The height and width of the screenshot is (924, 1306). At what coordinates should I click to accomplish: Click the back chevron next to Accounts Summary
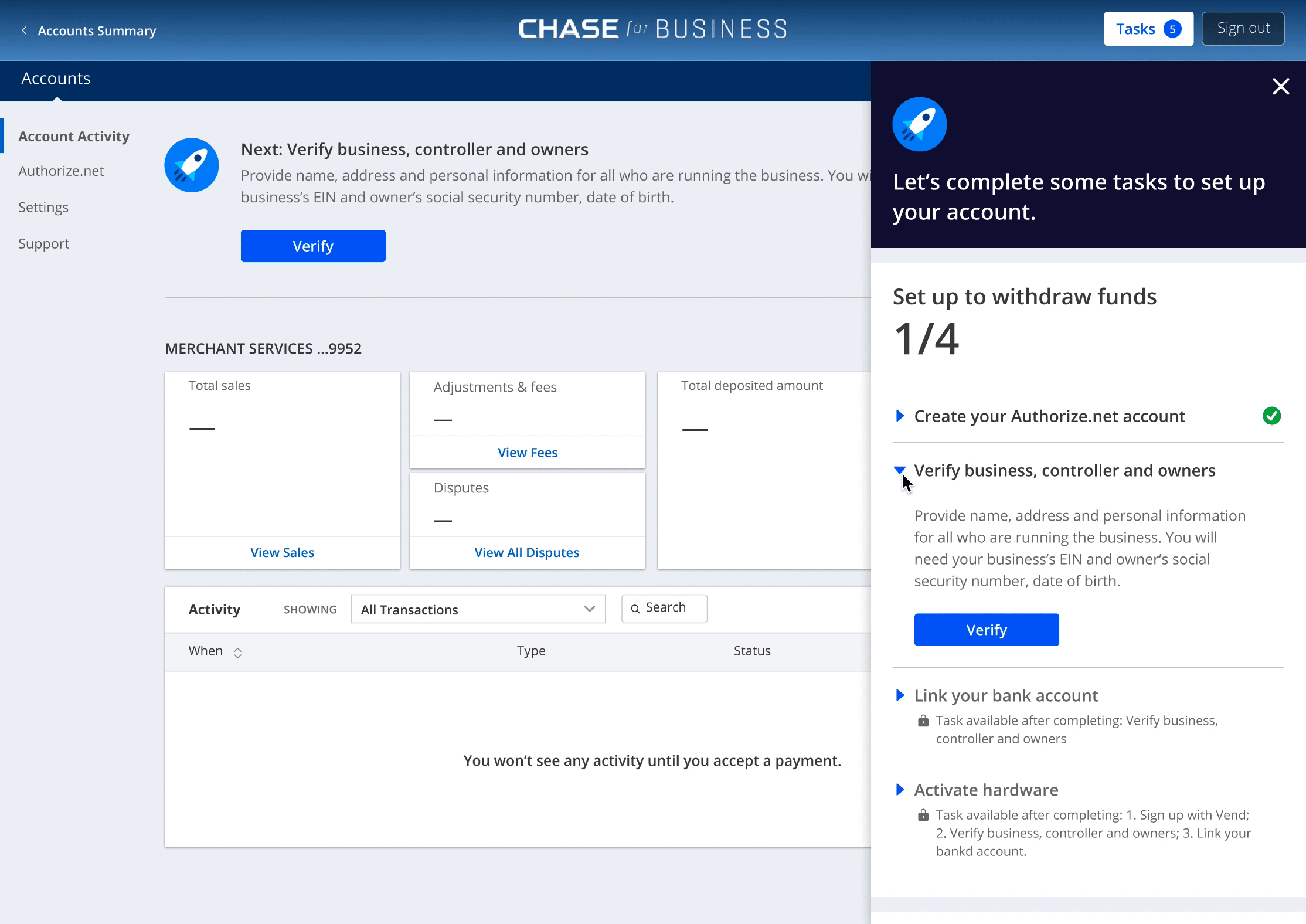tap(24, 30)
